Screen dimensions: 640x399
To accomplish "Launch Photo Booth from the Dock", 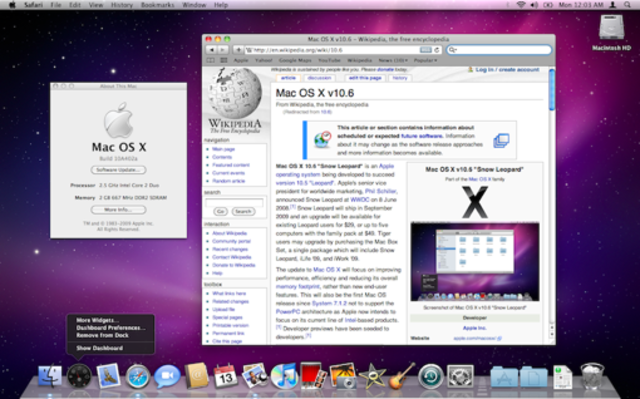I will point(313,376).
